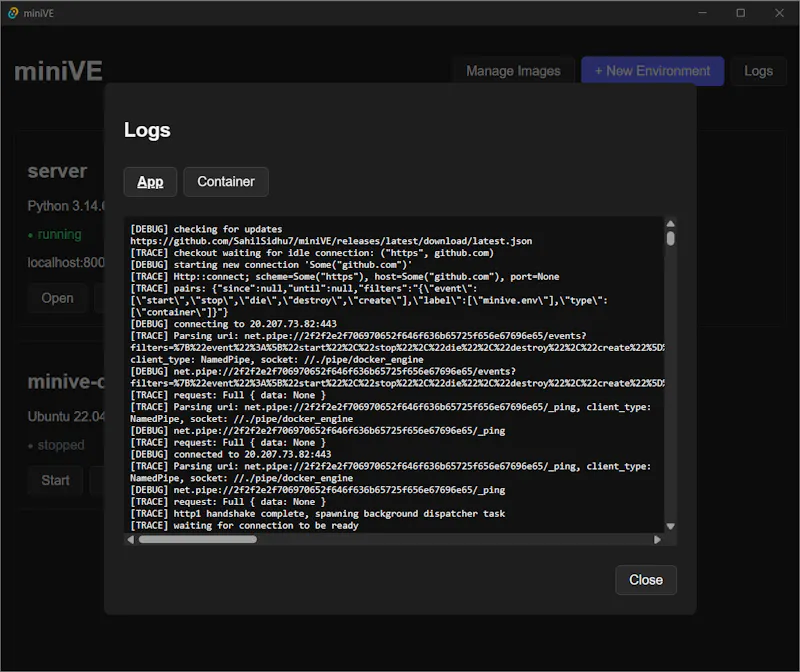Viewport: 800px width, 672px height.
Task: Click the stopped status label
Action: (x=56, y=445)
